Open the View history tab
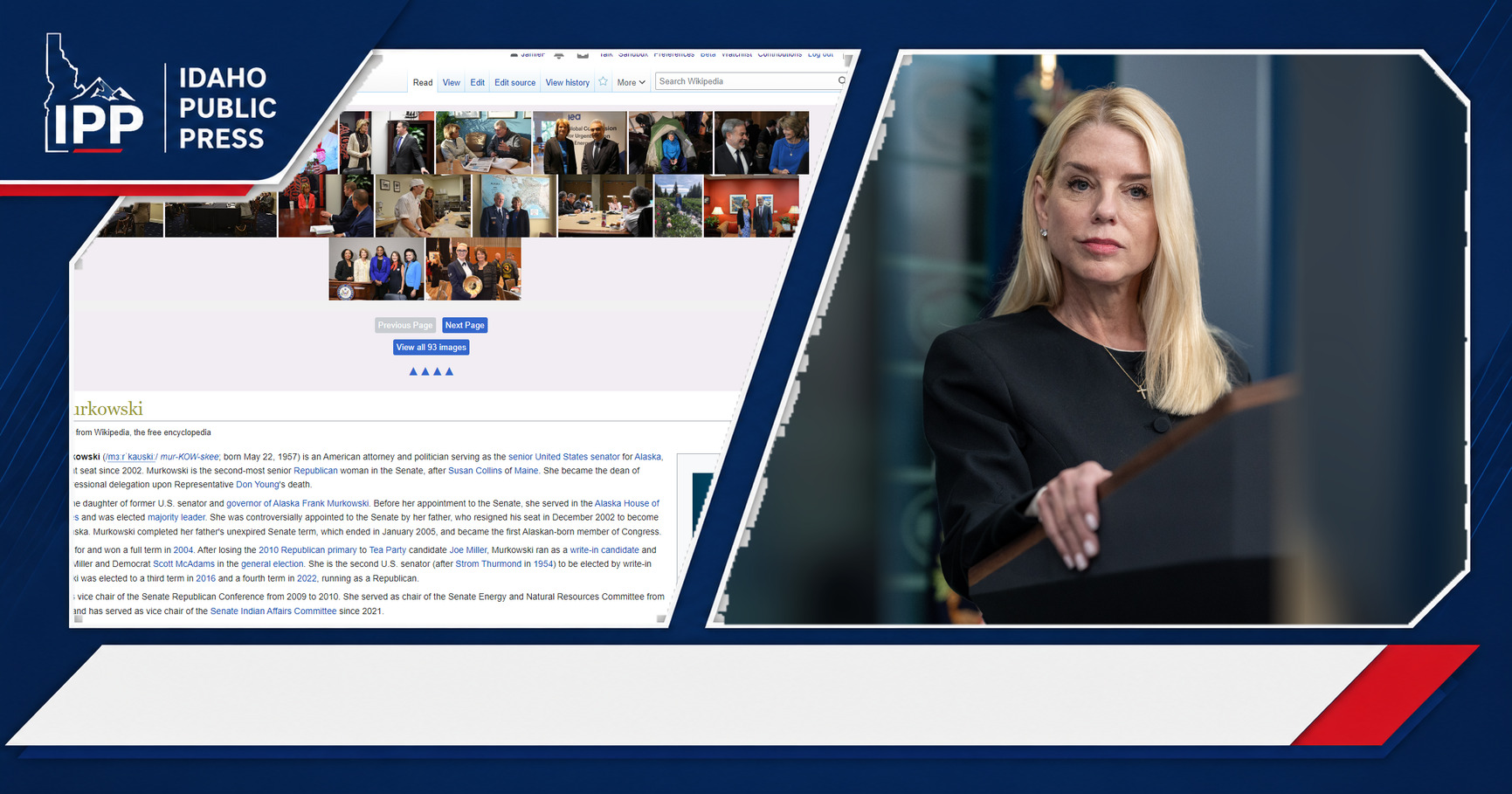The image size is (1512, 794). tap(568, 83)
